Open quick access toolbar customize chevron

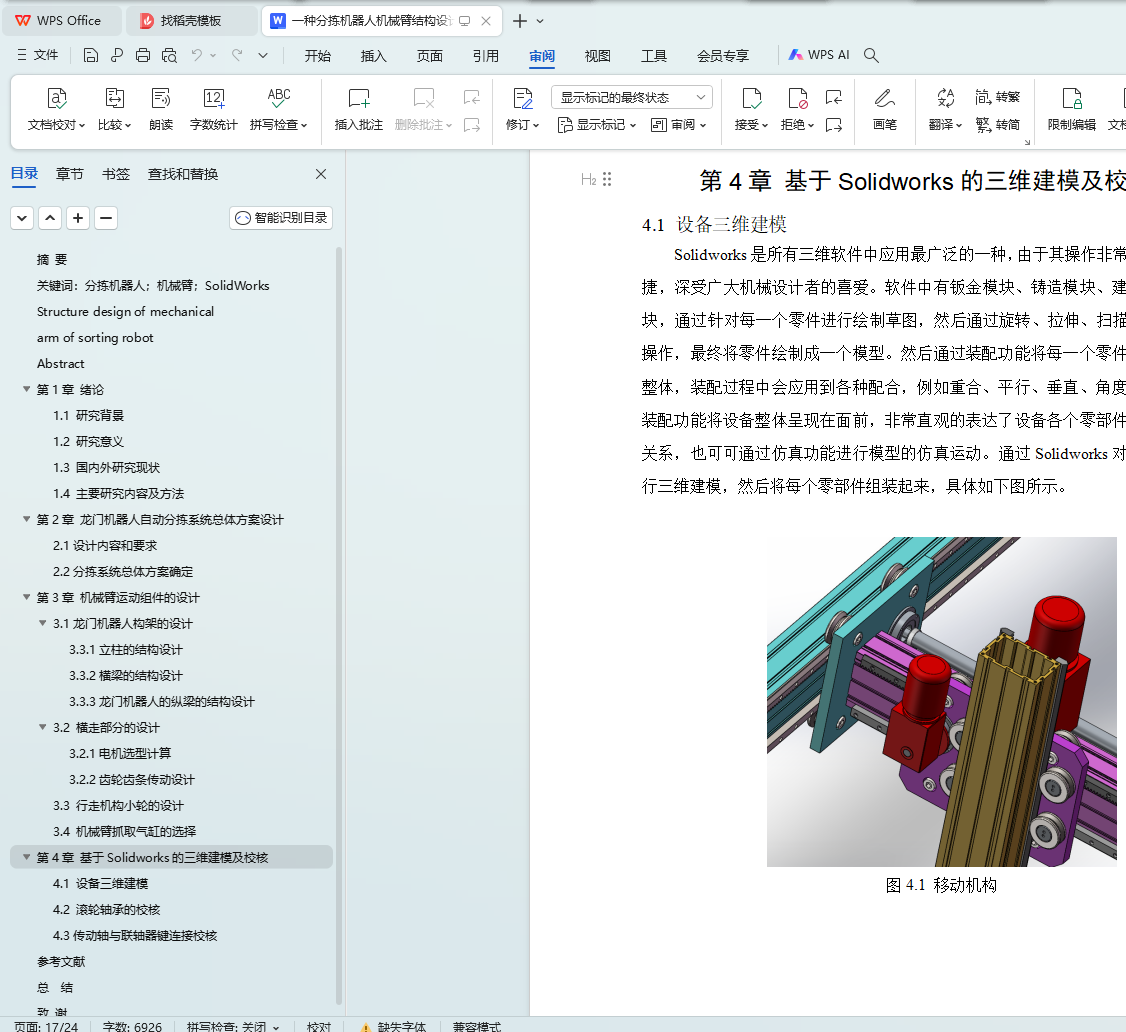tap(263, 55)
